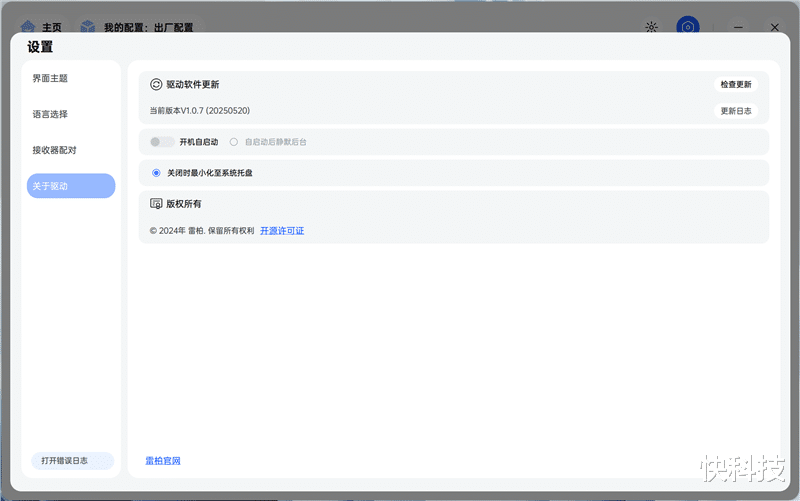Click 打开错误日志 button

[x=72, y=461]
